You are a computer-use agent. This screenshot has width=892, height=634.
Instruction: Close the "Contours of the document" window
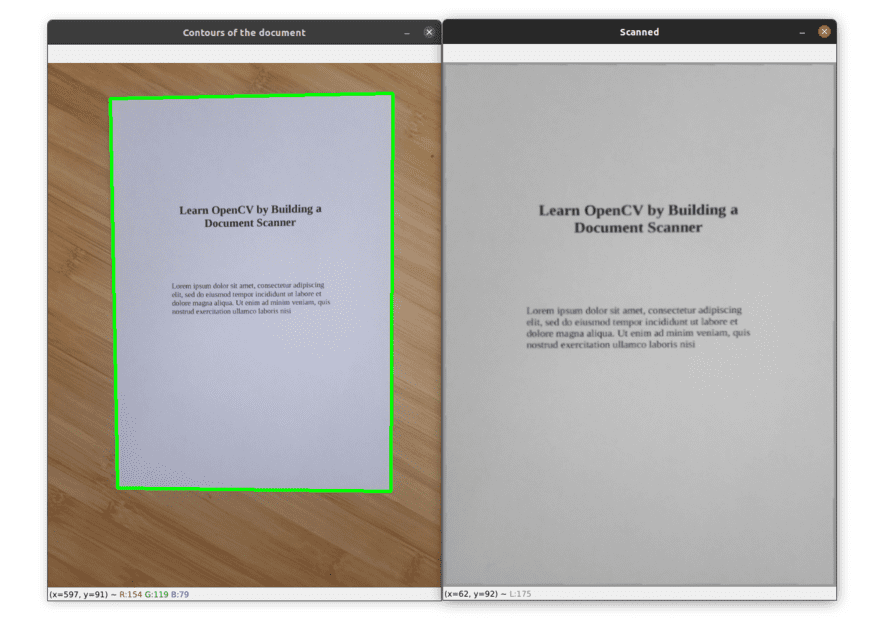coord(429,32)
